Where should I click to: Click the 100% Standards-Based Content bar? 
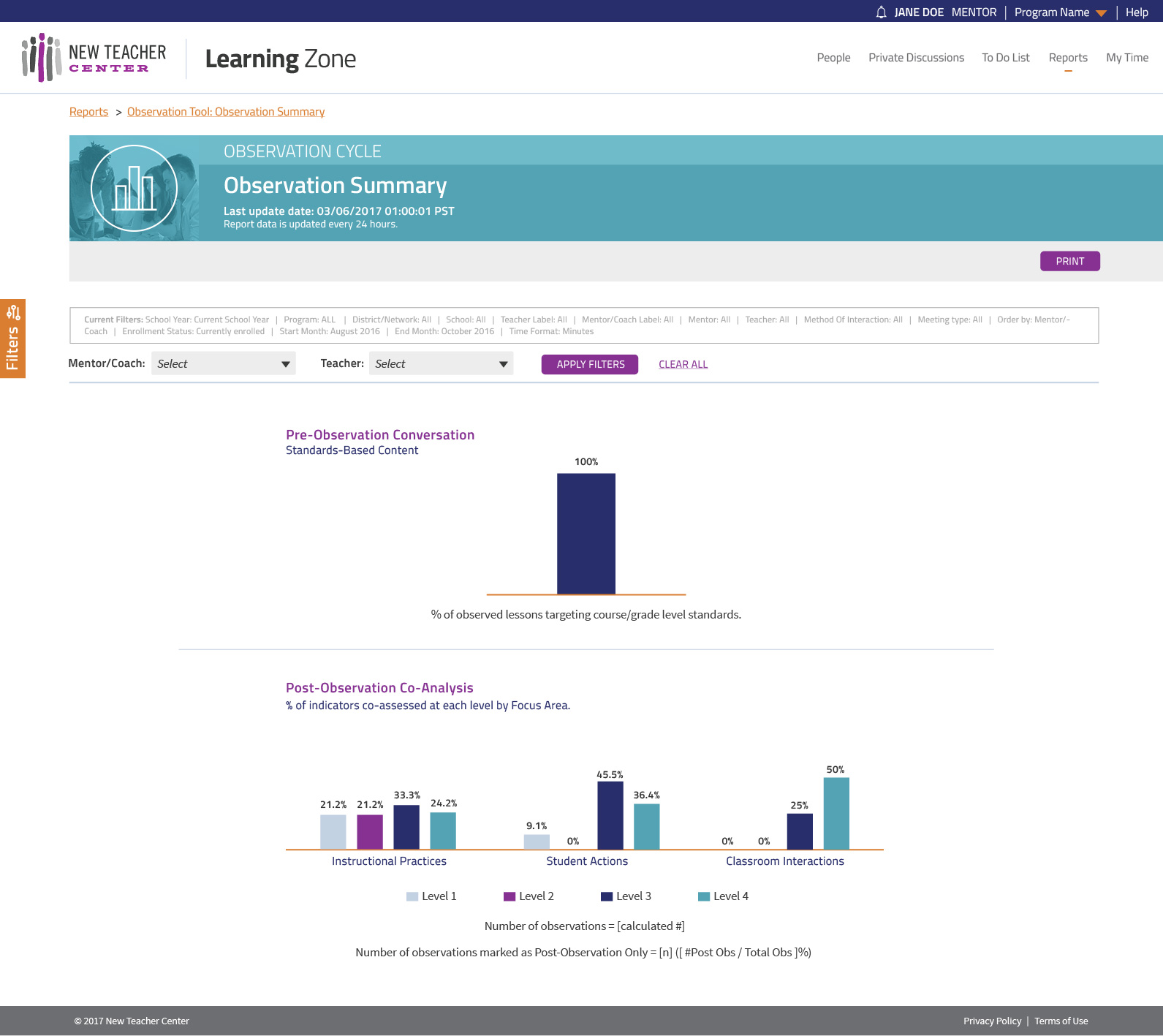pyautogui.click(x=586, y=534)
